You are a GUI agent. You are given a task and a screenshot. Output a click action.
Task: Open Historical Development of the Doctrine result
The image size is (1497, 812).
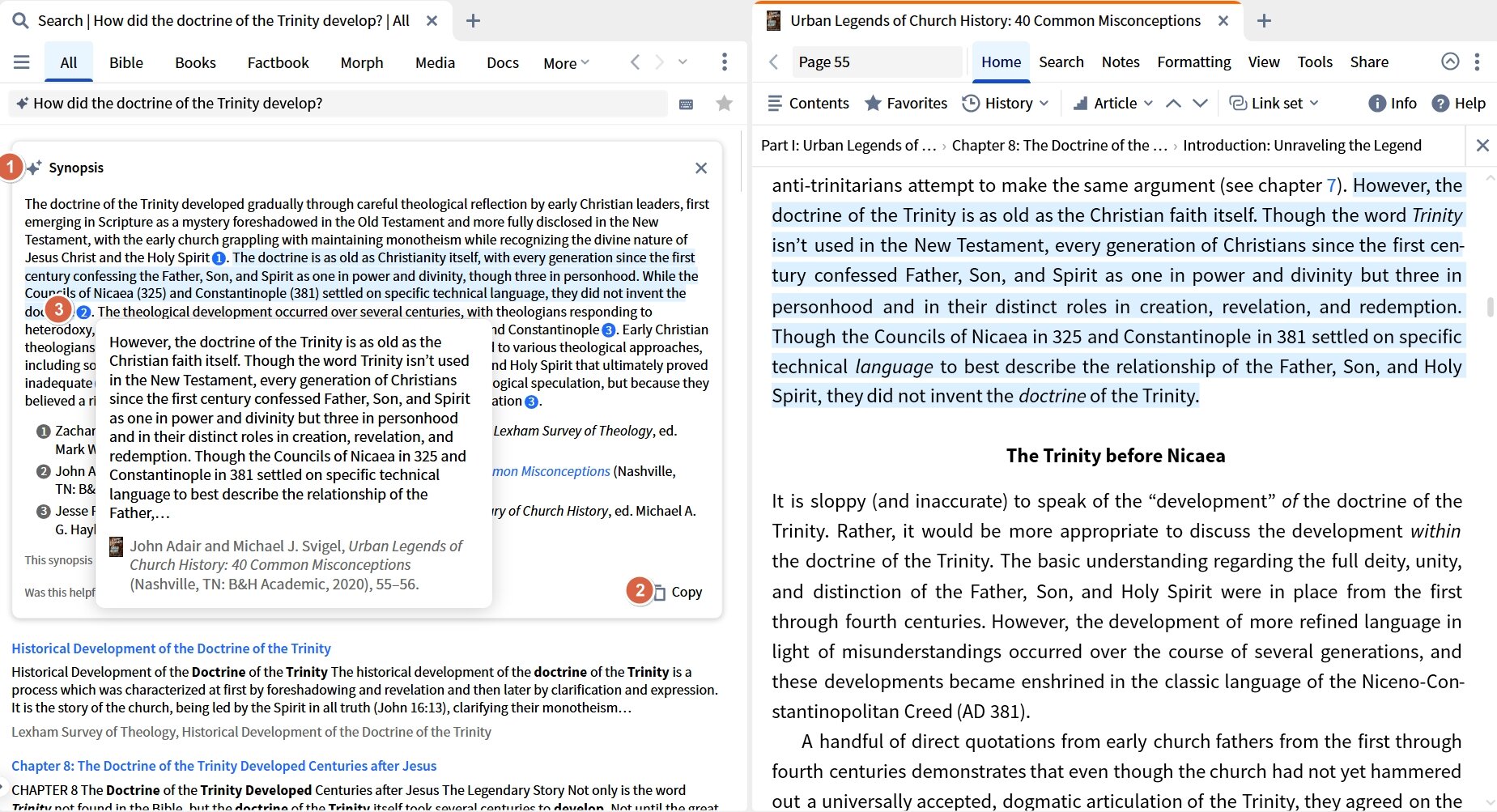(x=171, y=648)
